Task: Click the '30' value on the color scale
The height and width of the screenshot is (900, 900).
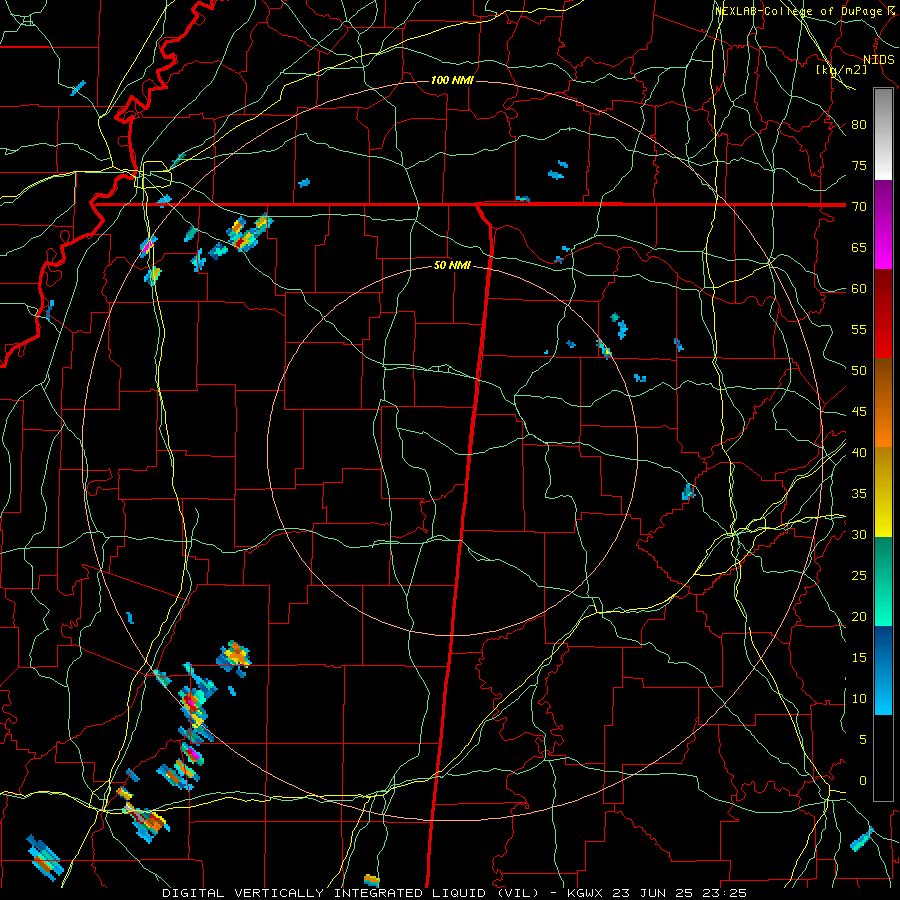Action: coord(859,534)
